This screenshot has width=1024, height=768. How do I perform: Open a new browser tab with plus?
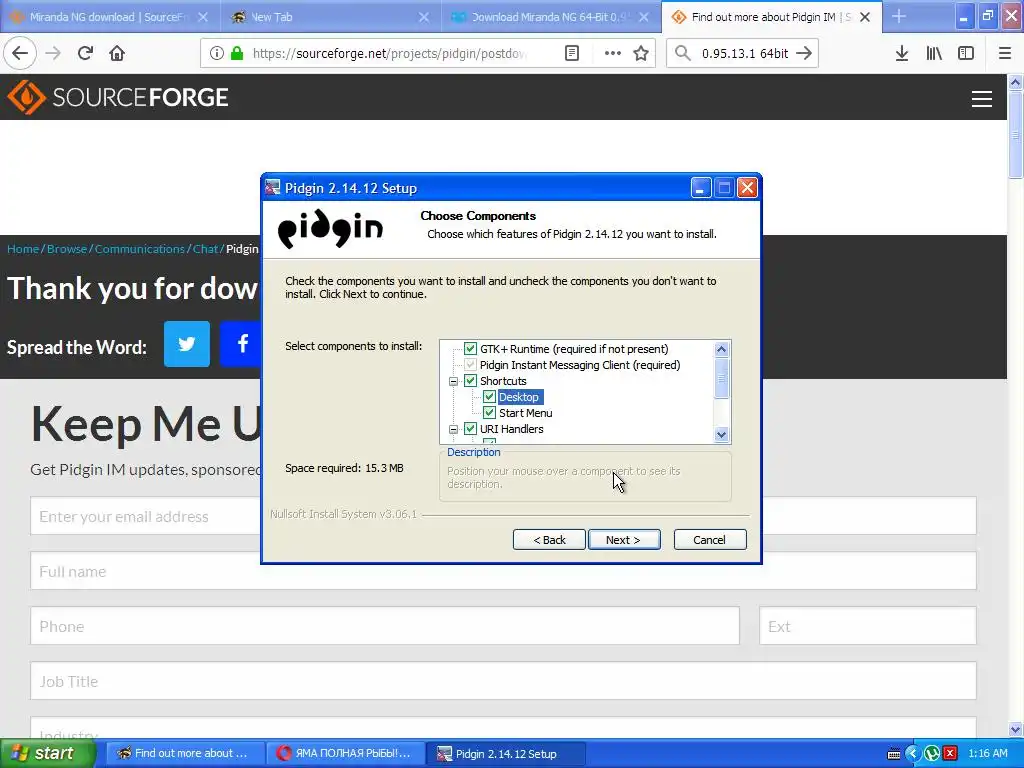tap(899, 16)
